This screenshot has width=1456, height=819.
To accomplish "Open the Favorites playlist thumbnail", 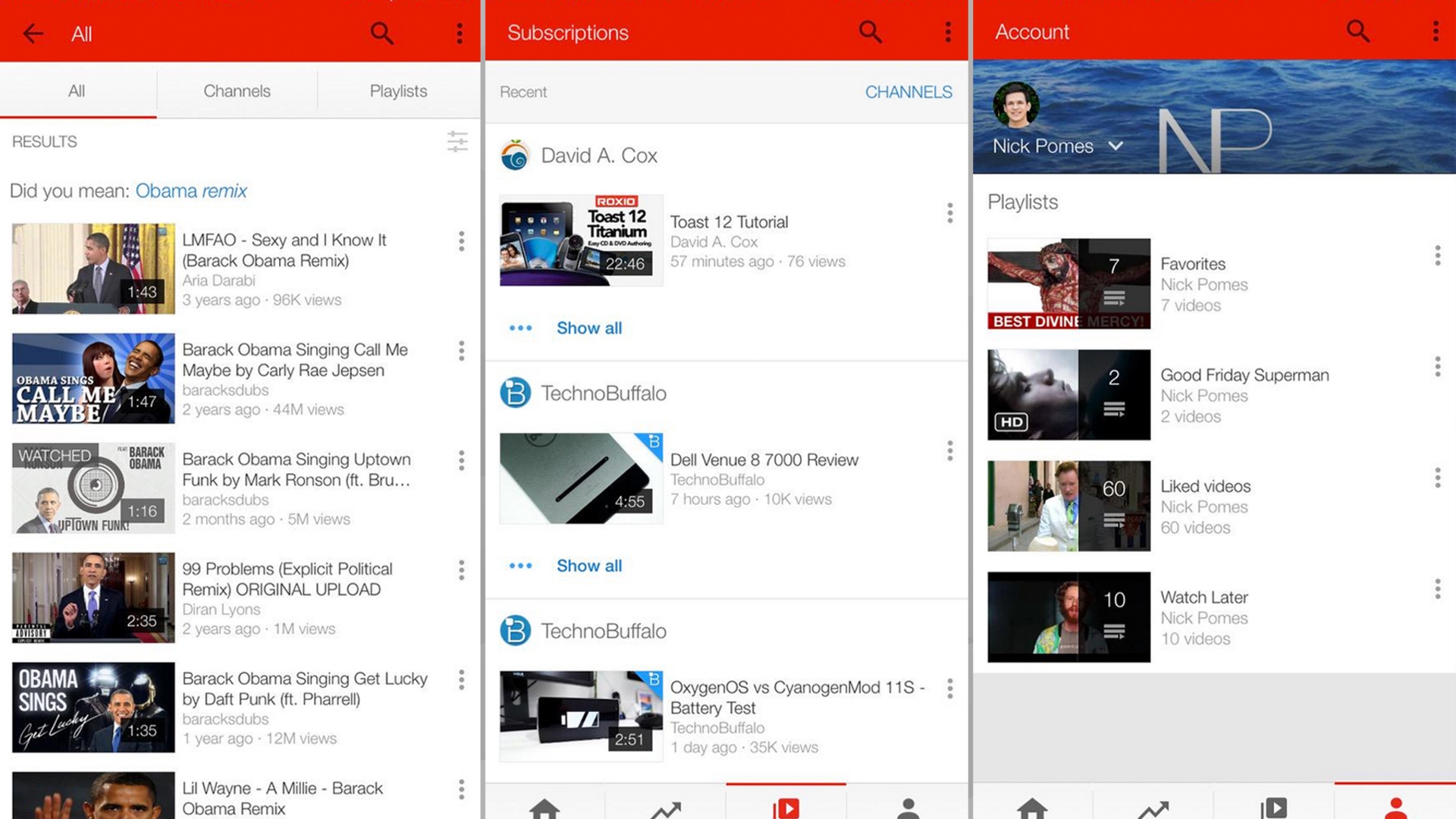I will 1068,284.
